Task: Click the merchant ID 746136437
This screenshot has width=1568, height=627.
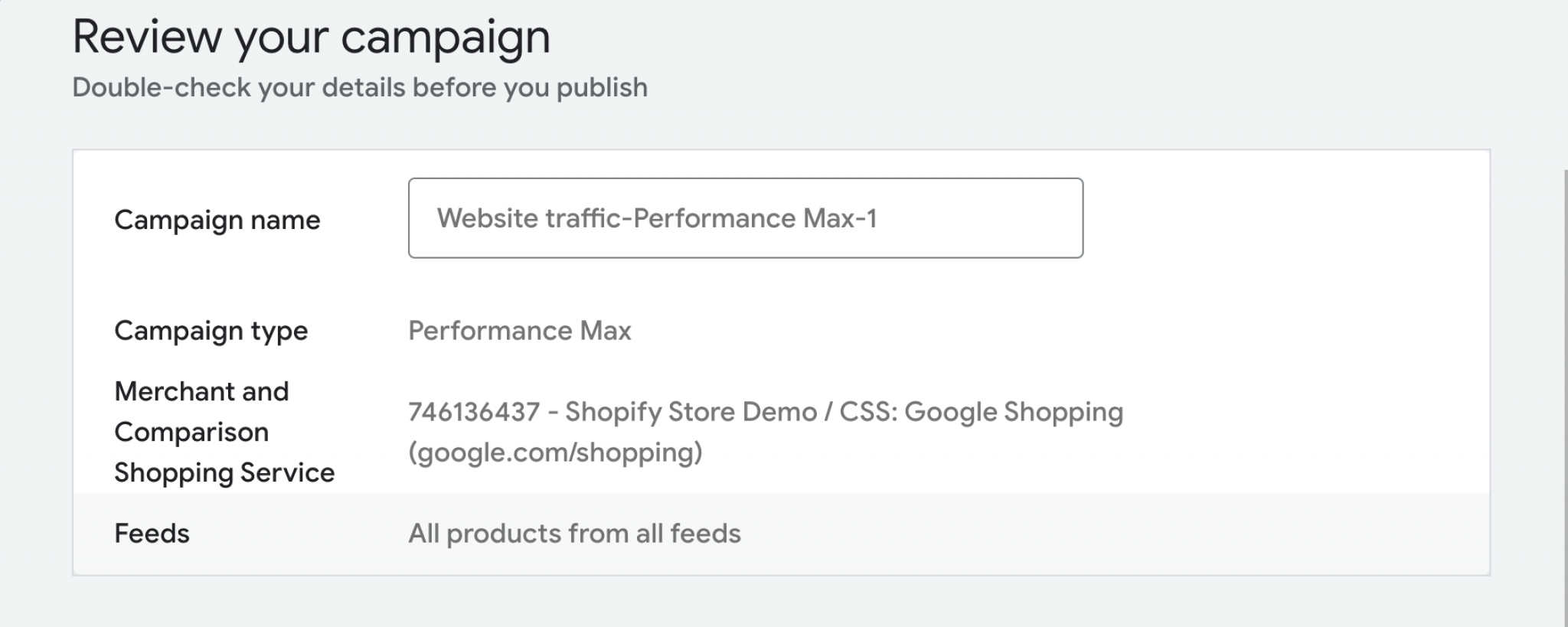Action: tap(473, 412)
